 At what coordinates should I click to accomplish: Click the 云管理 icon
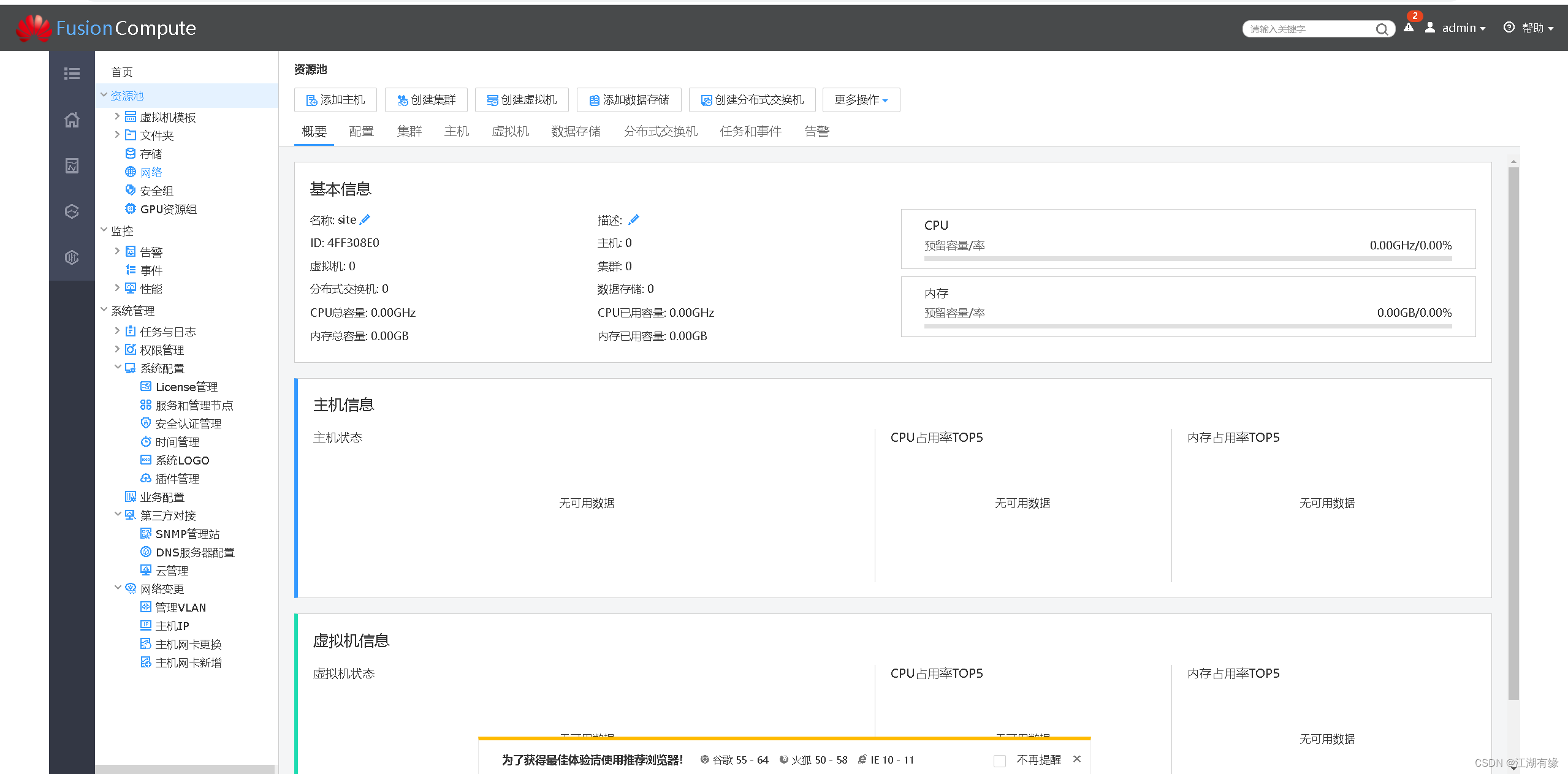click(146, 570)
